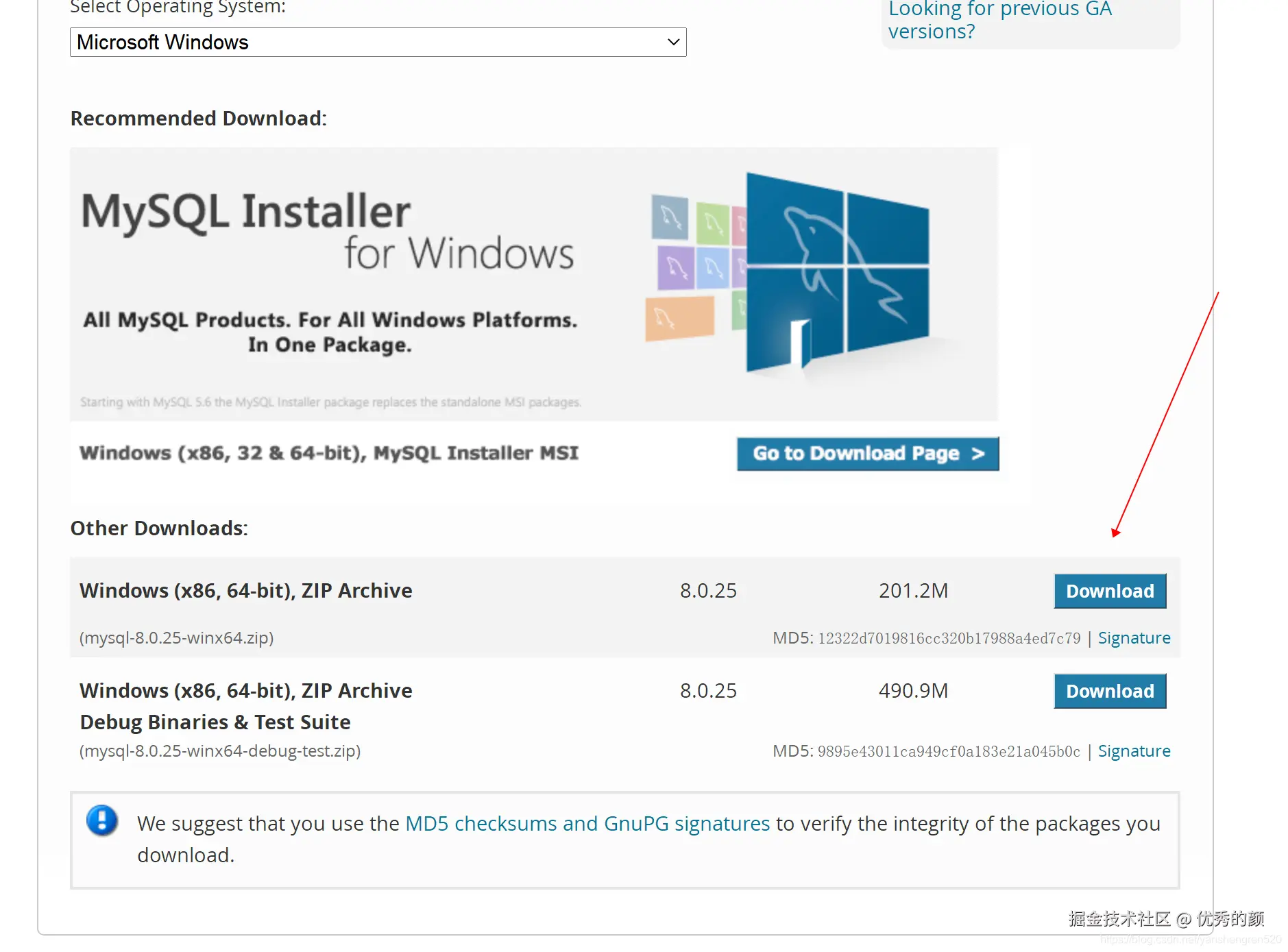Select the mysql-8.0.25-winx64.zip filename text
1288x952 pixels.
pos(177,638)
